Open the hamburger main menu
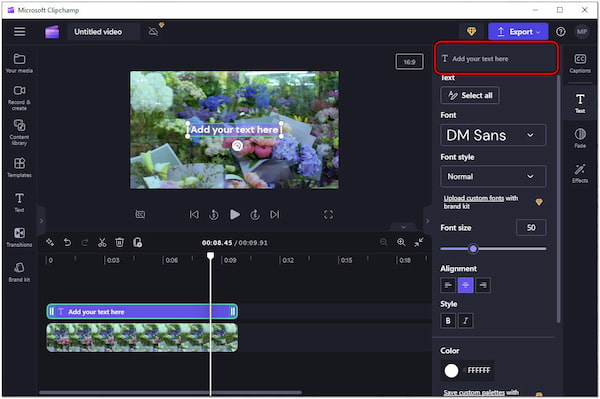600x399 pixels. (x=20, y=31)
